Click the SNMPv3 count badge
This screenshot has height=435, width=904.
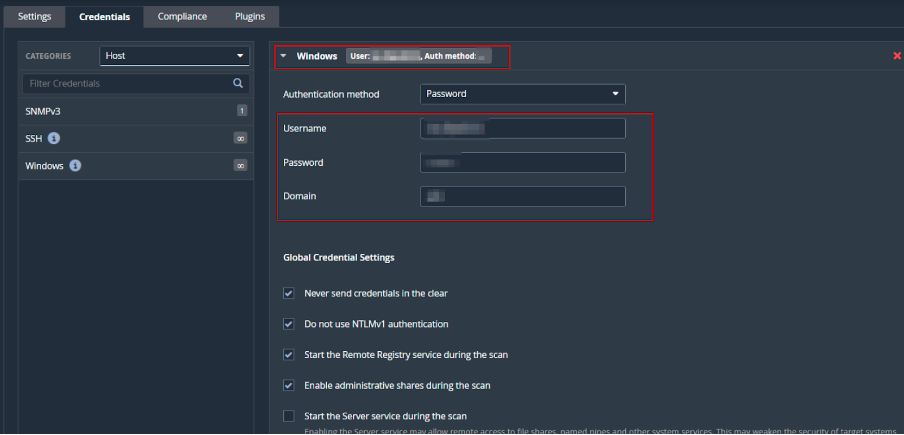coord(241,111)
